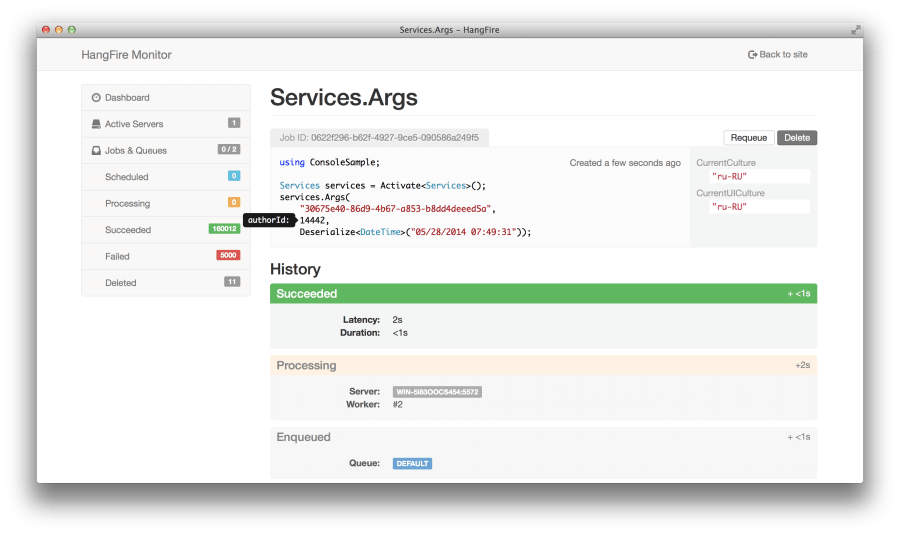Click the green Succeeded count badge

[x=224, y=229]
